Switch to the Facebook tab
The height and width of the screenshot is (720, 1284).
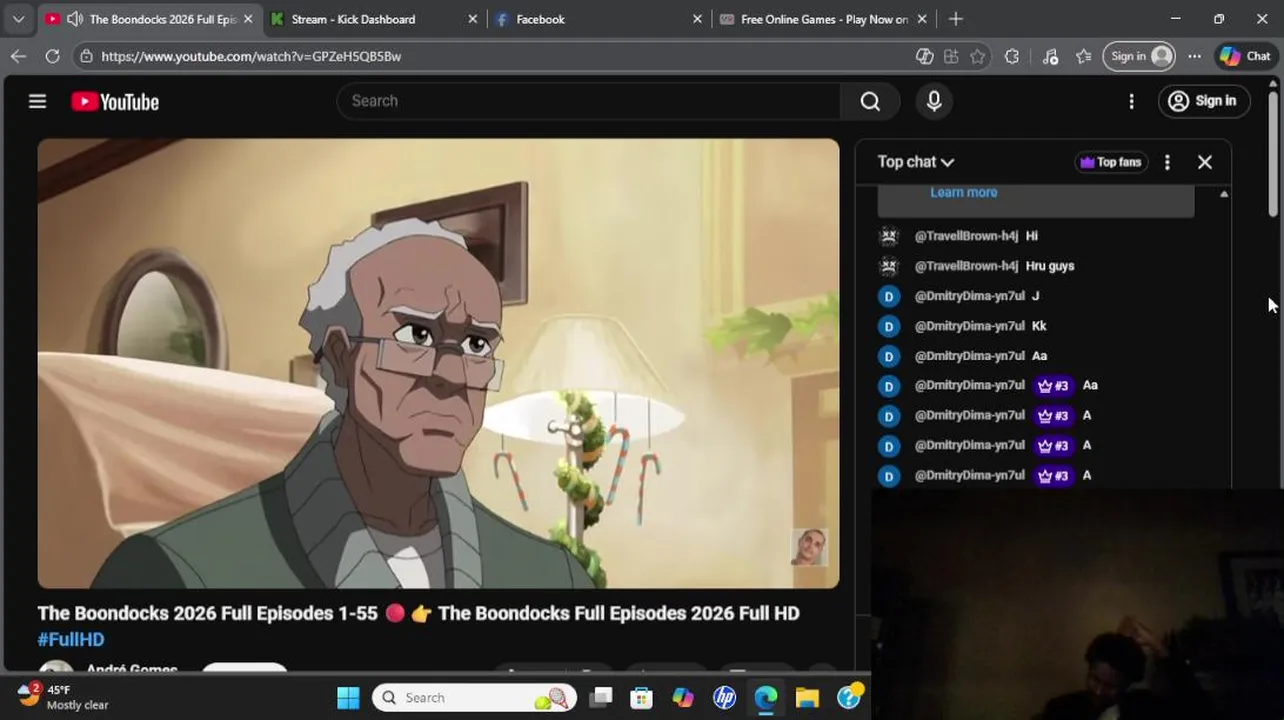point(540,19)
